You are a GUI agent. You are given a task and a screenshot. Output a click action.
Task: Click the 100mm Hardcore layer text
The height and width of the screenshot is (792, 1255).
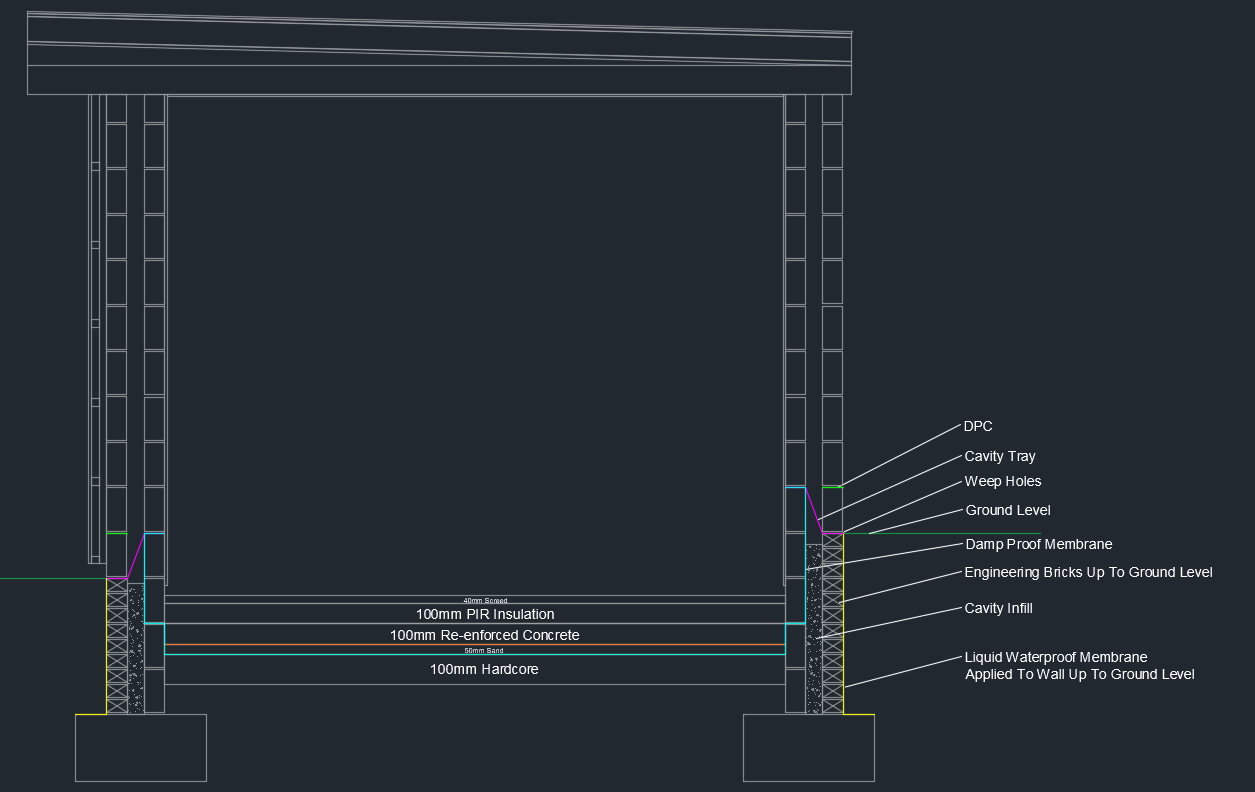tap(484, 669)
